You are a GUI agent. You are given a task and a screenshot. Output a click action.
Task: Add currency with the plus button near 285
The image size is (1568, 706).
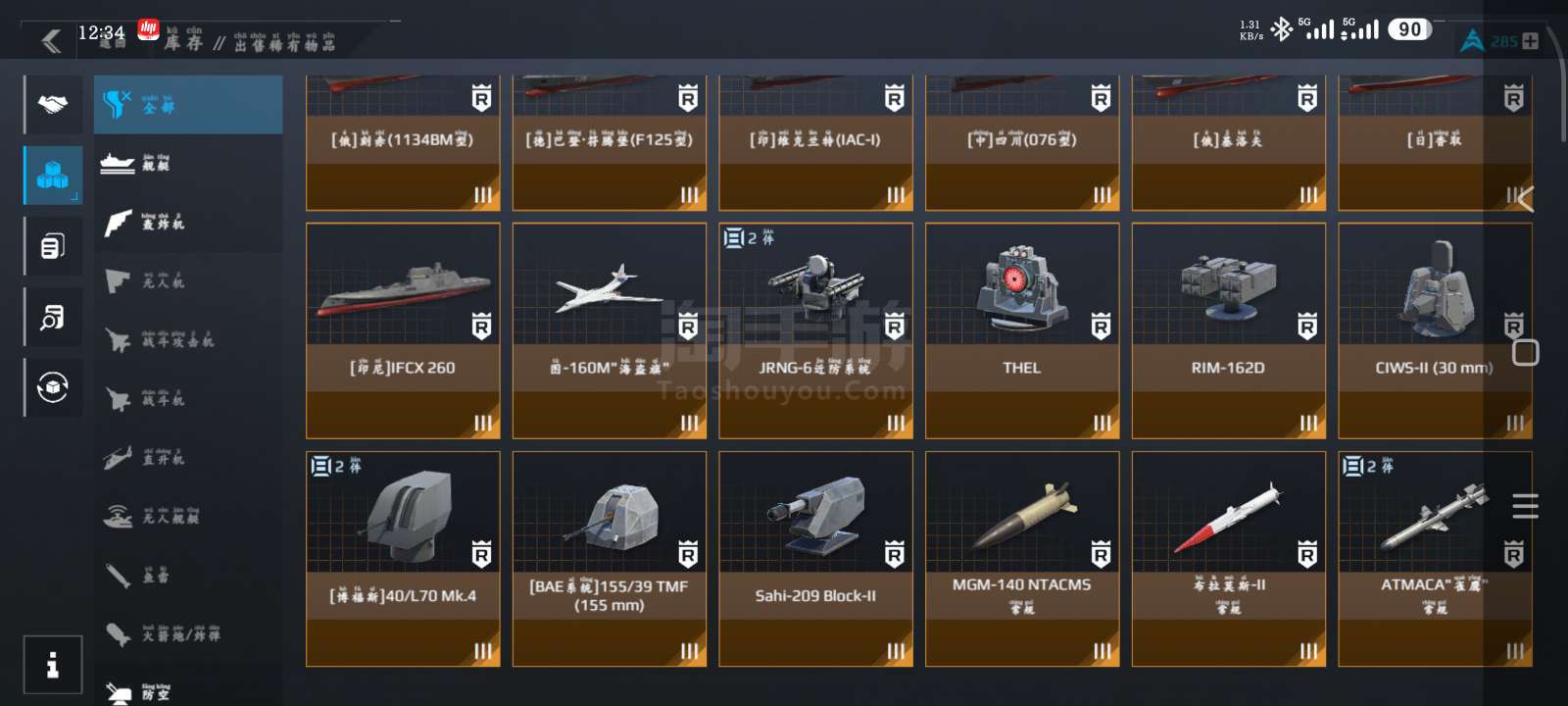point(1531,41)
